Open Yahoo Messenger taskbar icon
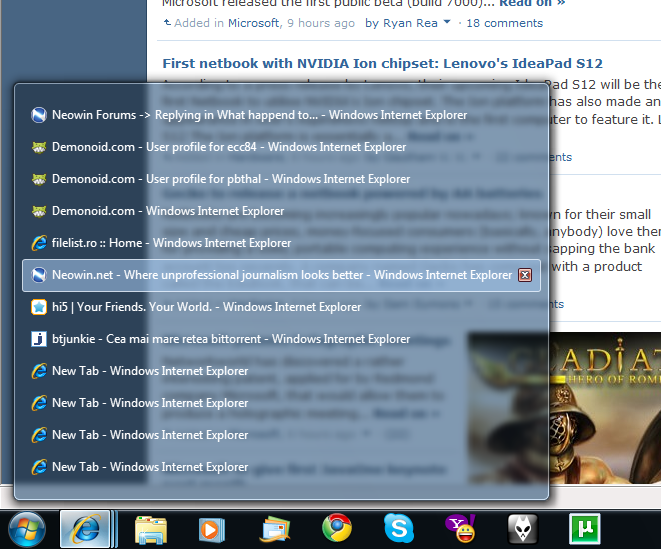Image resolution: width=661 pixels, height=549 pixels. pyautogui.click(x=460, y=528)
